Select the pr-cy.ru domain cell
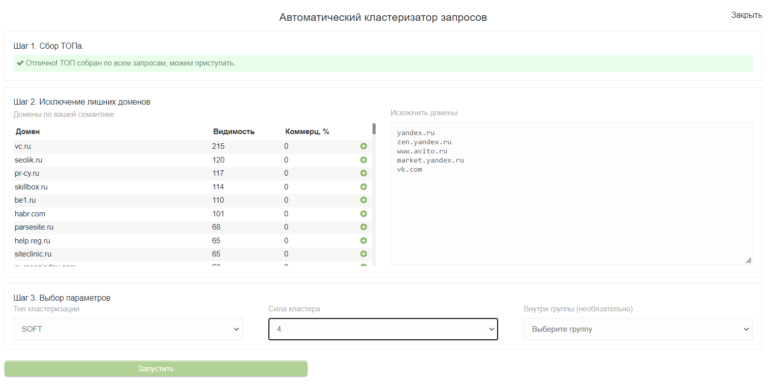The height and width of the screenshot is (384, 768). click(27, 173)
